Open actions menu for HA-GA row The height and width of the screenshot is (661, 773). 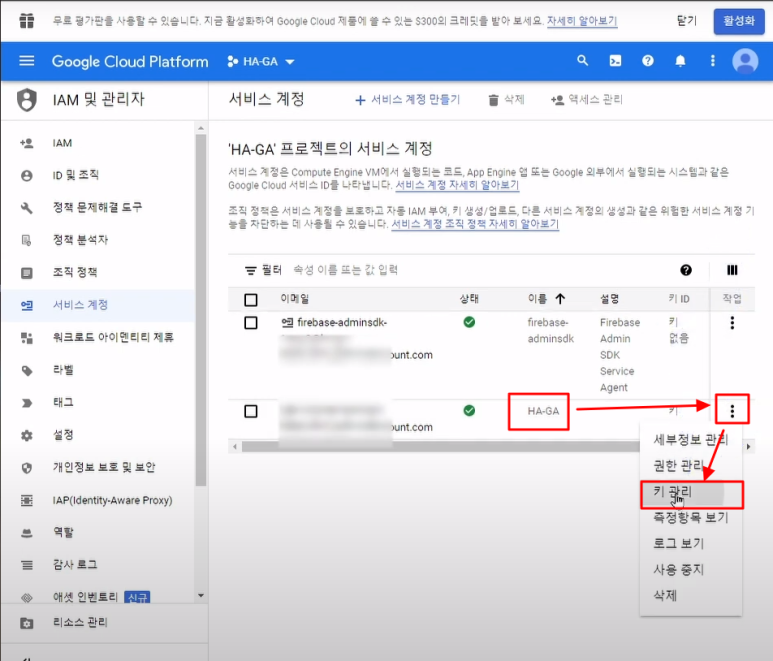pos(732,411)
